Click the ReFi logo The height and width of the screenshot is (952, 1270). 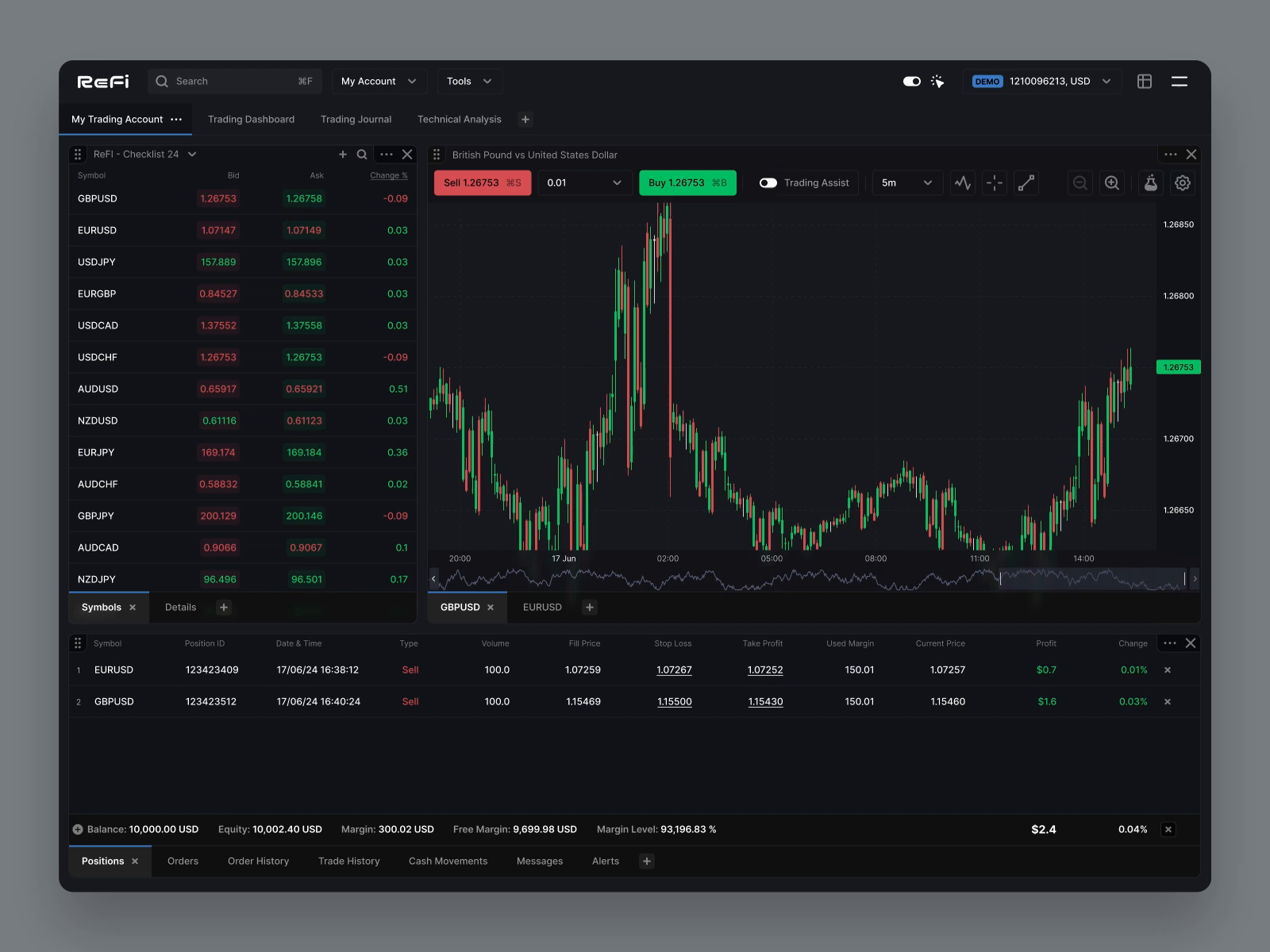coord(103,82)
